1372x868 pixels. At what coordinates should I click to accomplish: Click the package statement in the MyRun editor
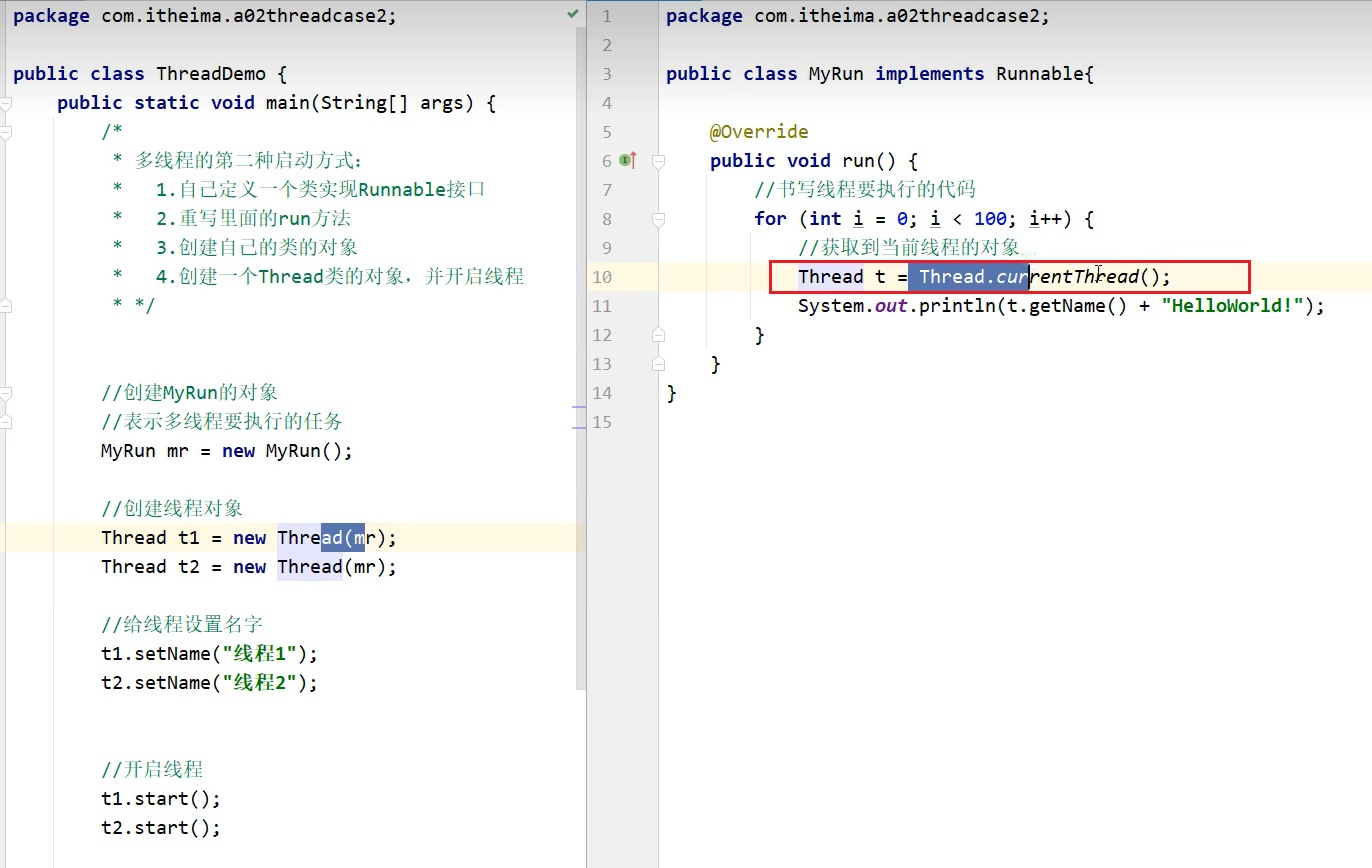(x=858, y=16)
